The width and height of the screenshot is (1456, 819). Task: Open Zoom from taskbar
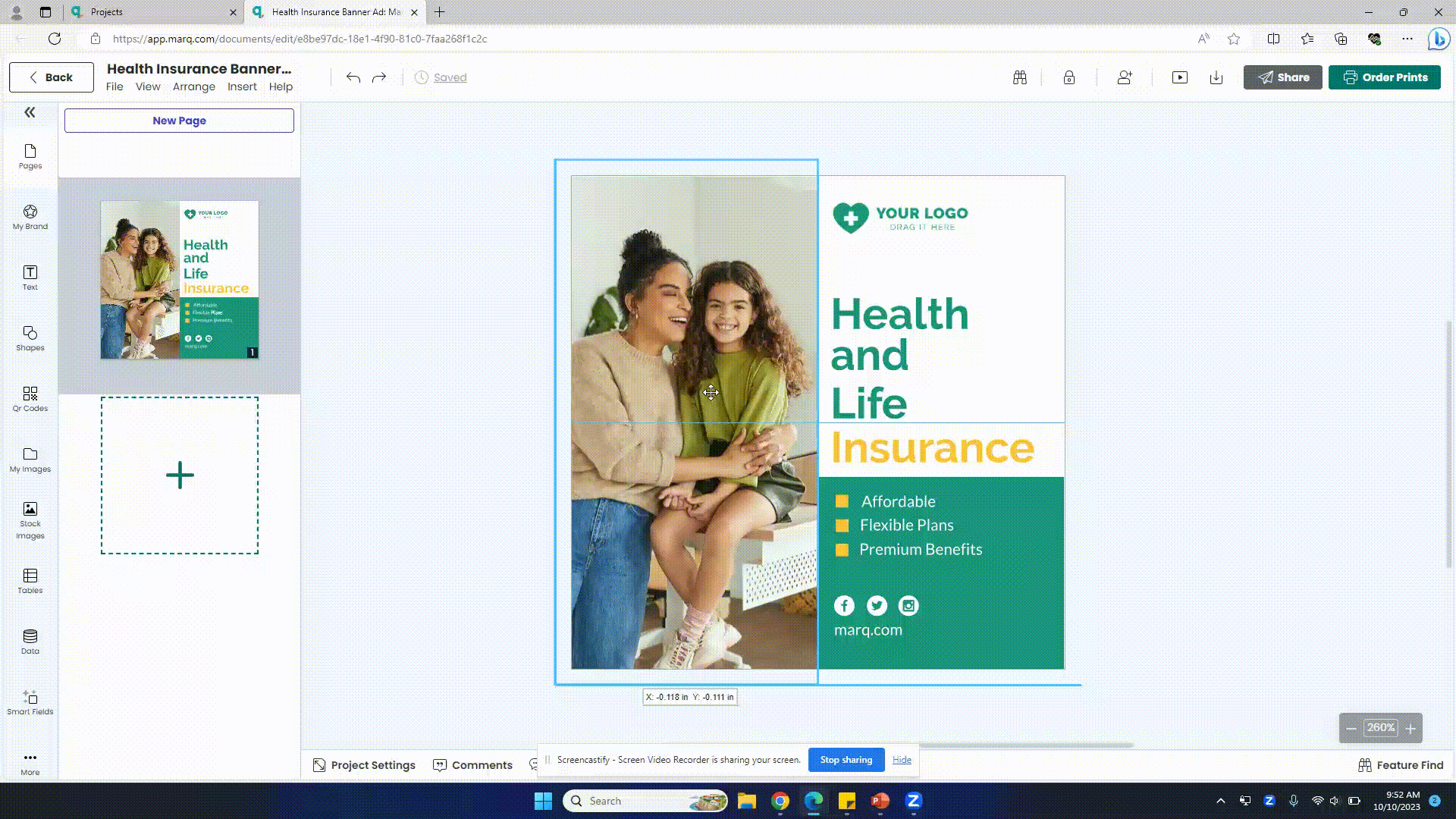[914, 801]
